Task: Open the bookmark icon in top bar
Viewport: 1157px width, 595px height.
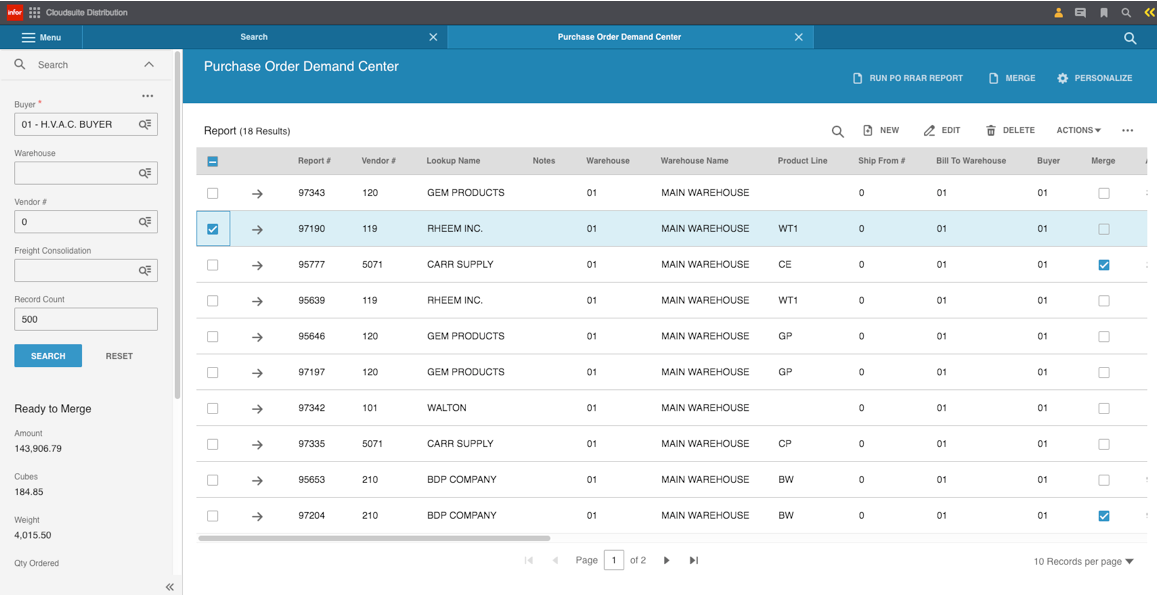Action: [x=1104, y=13]
